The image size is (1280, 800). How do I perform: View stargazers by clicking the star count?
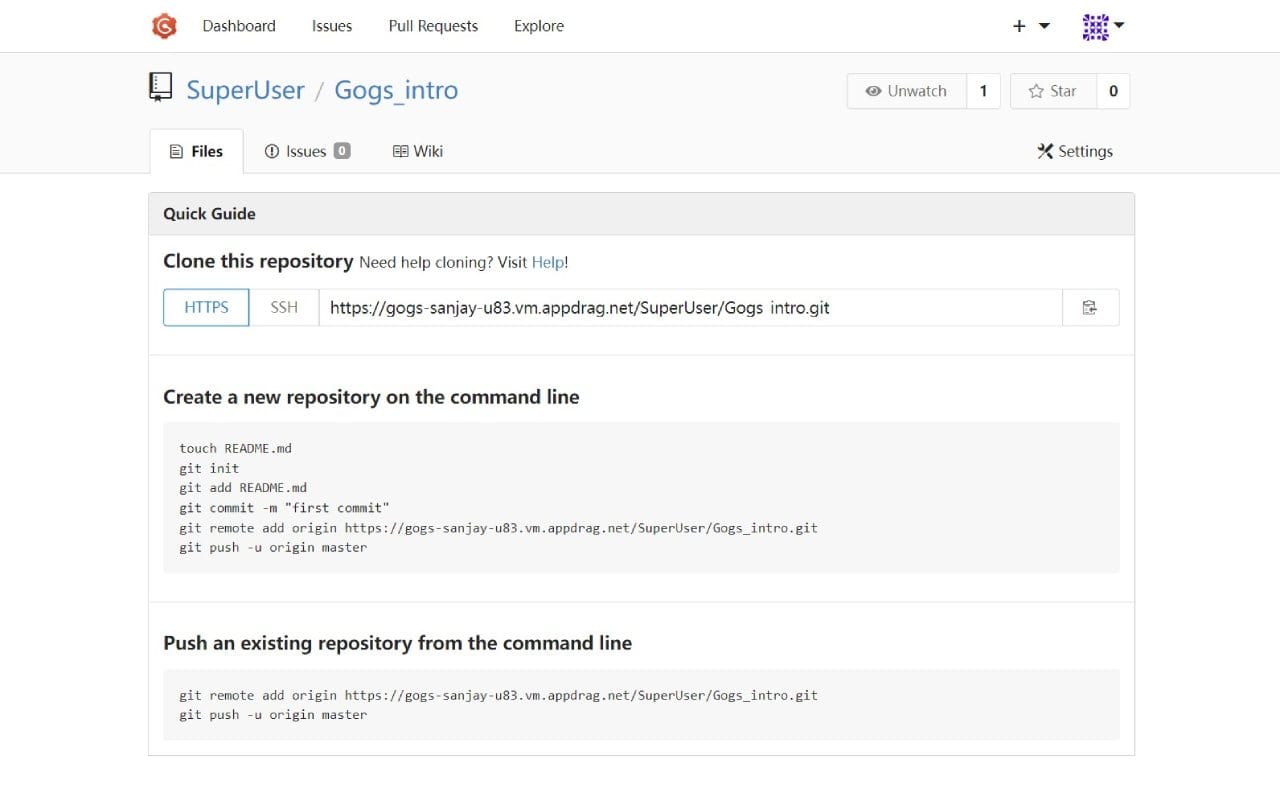(x=1113, y=90)
